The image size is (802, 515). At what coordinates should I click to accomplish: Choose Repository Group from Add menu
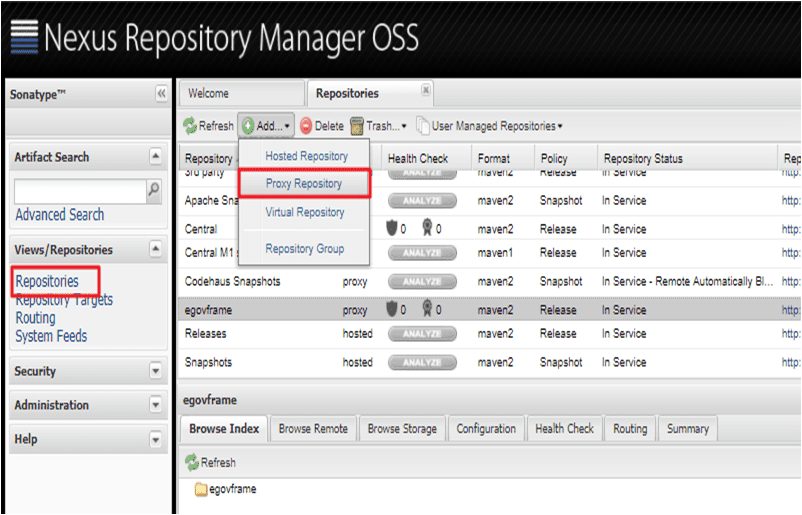click(305, 249)
